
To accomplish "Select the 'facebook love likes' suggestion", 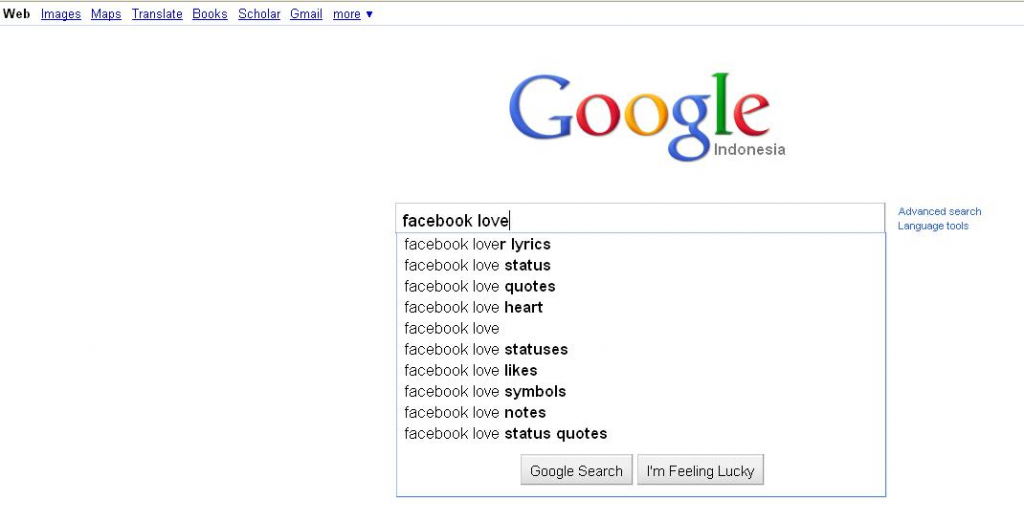I will pyautogui.click(x=640, y=370).
